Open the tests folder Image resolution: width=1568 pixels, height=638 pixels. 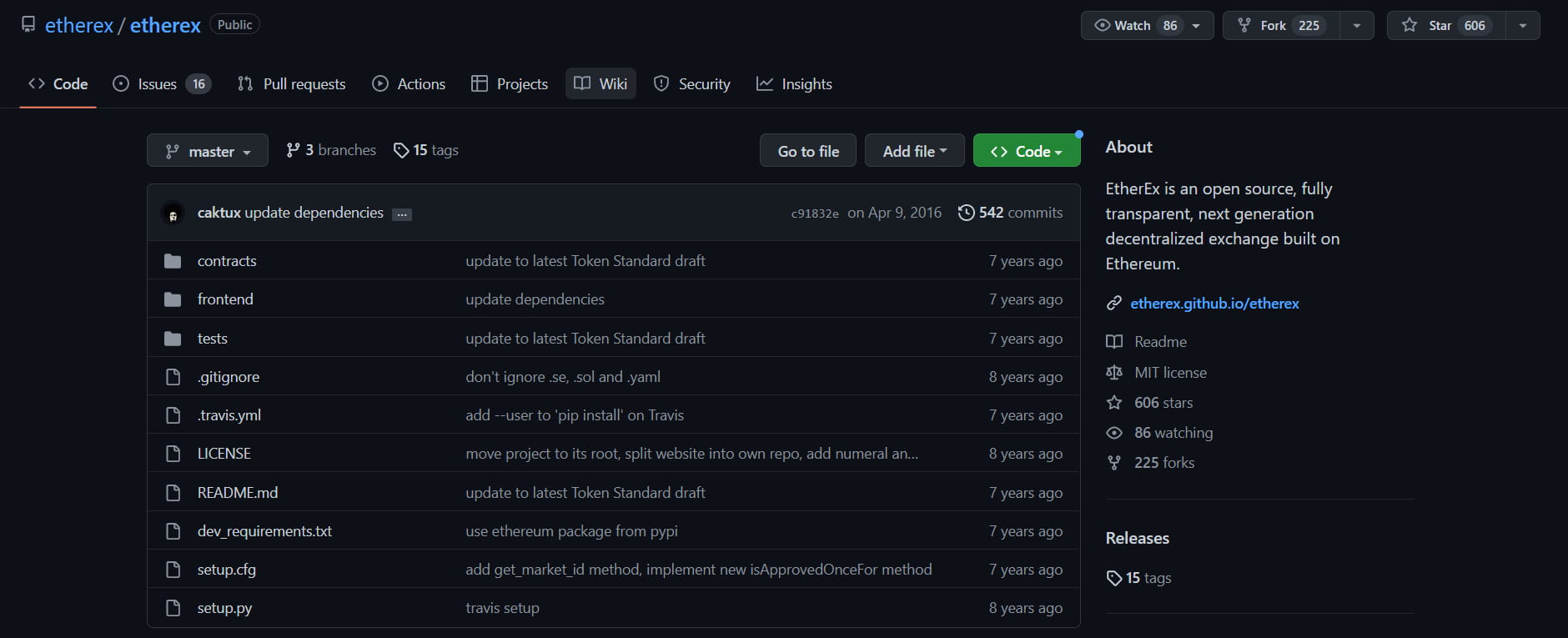(x=213, y=339)
